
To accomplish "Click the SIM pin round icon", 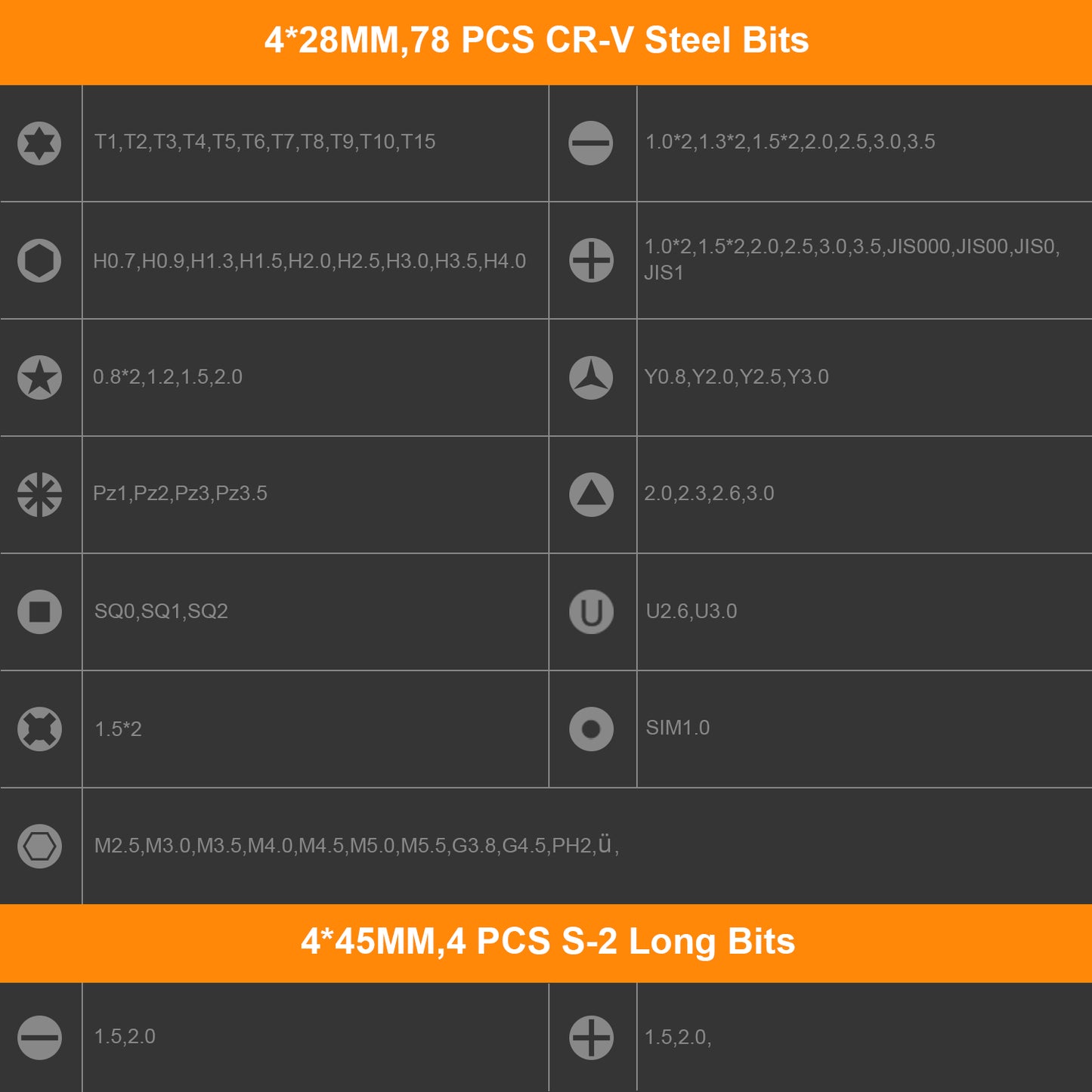I will tap(591, 729).
